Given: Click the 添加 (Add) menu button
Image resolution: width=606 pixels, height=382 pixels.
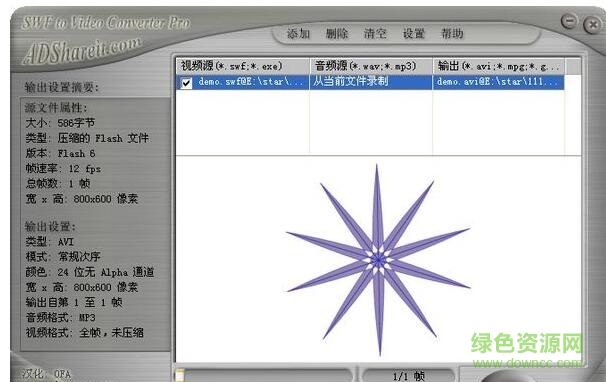Looking at the screenshot, I should coord(298,34).
